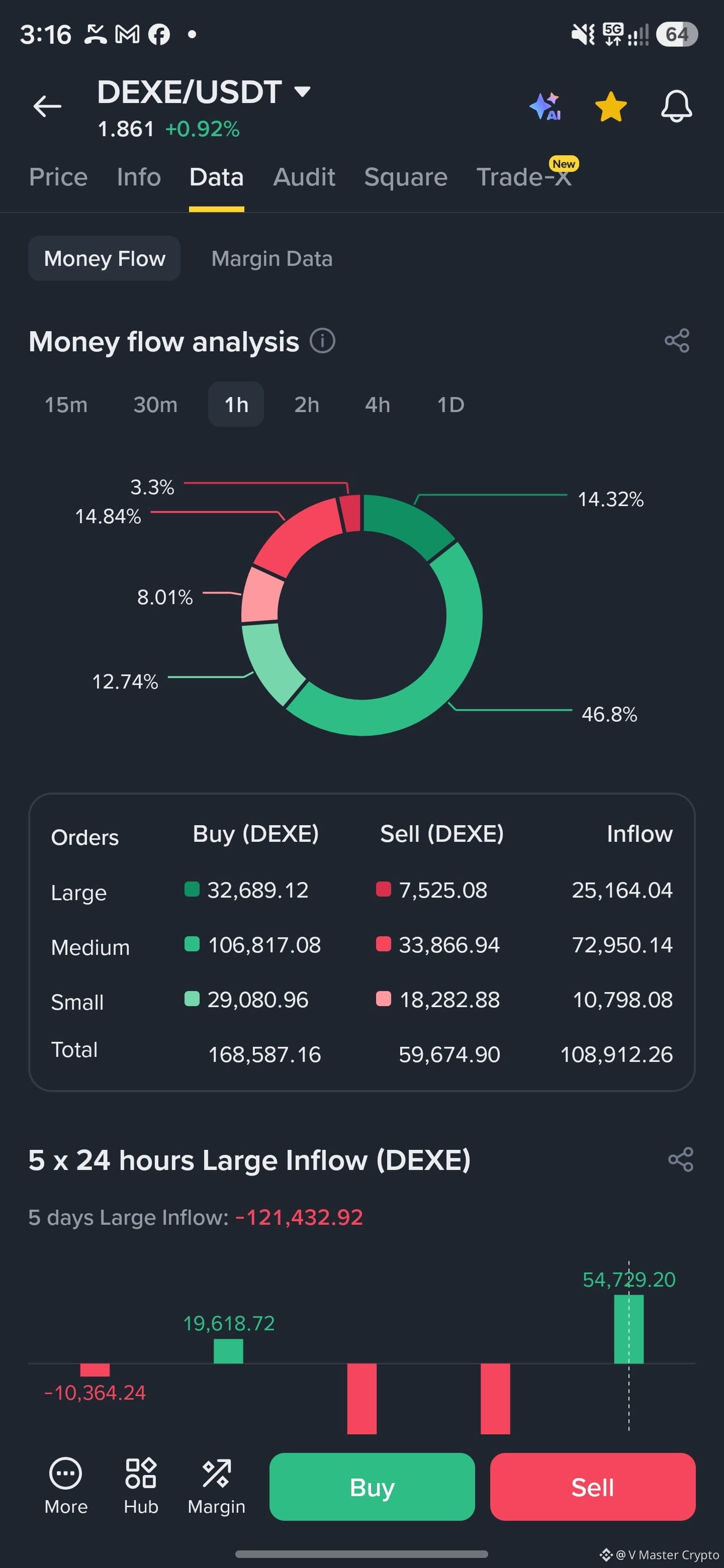This screenshot has height=1568, width=724.
Task: Click the Money flow analysis info icon
Action: coord(323,341)
